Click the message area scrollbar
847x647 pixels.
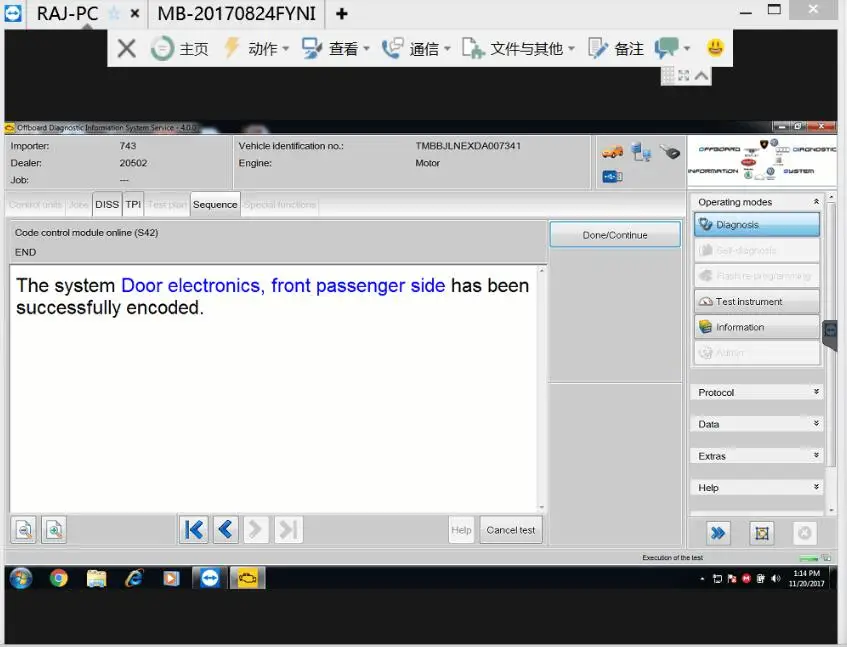click(x=542, y=389)
